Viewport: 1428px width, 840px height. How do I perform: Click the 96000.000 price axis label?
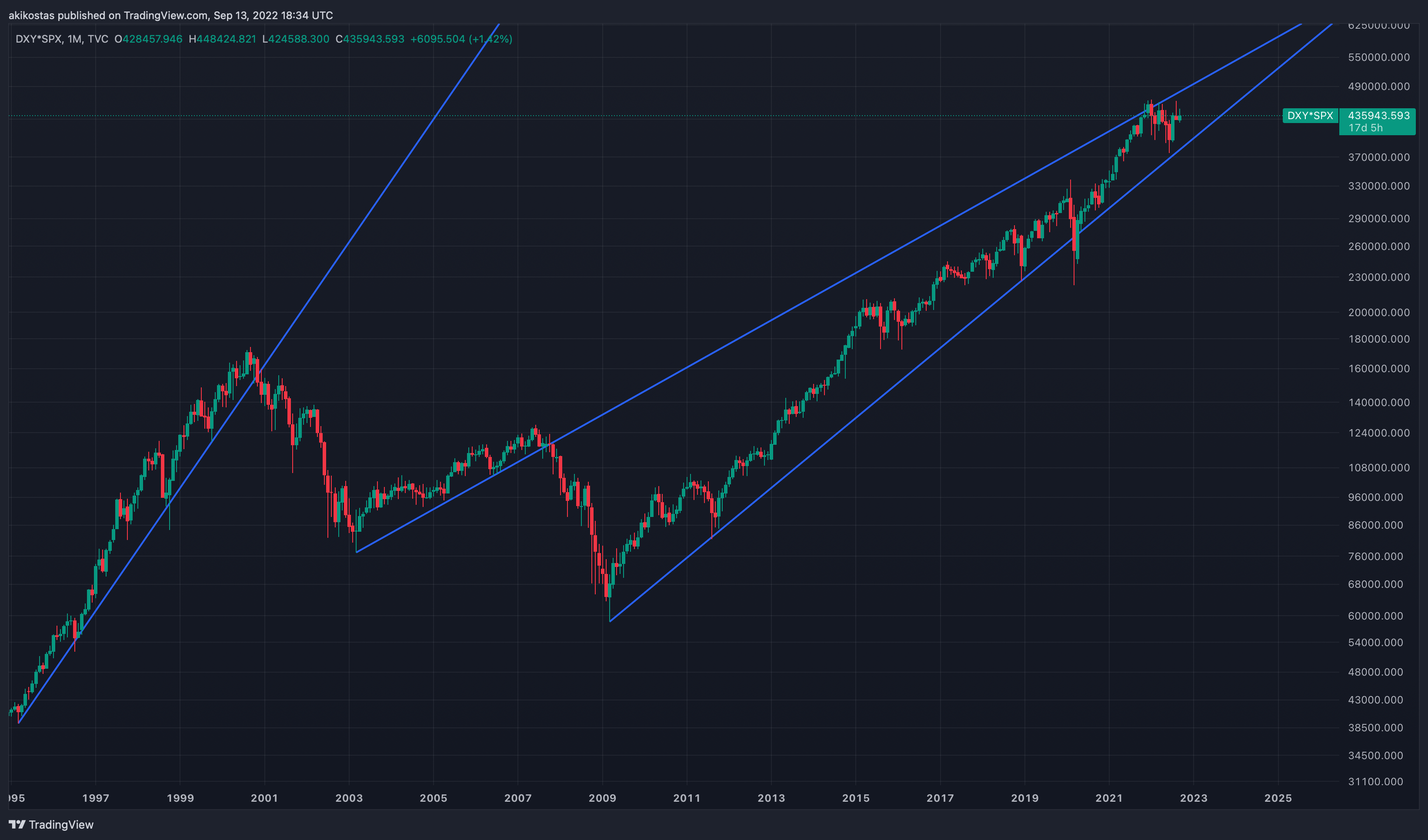coord(1375,497)
